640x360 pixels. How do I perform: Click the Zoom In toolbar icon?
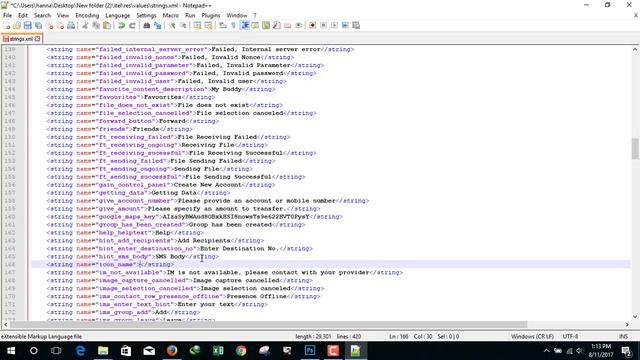click(x=172, y=25)
